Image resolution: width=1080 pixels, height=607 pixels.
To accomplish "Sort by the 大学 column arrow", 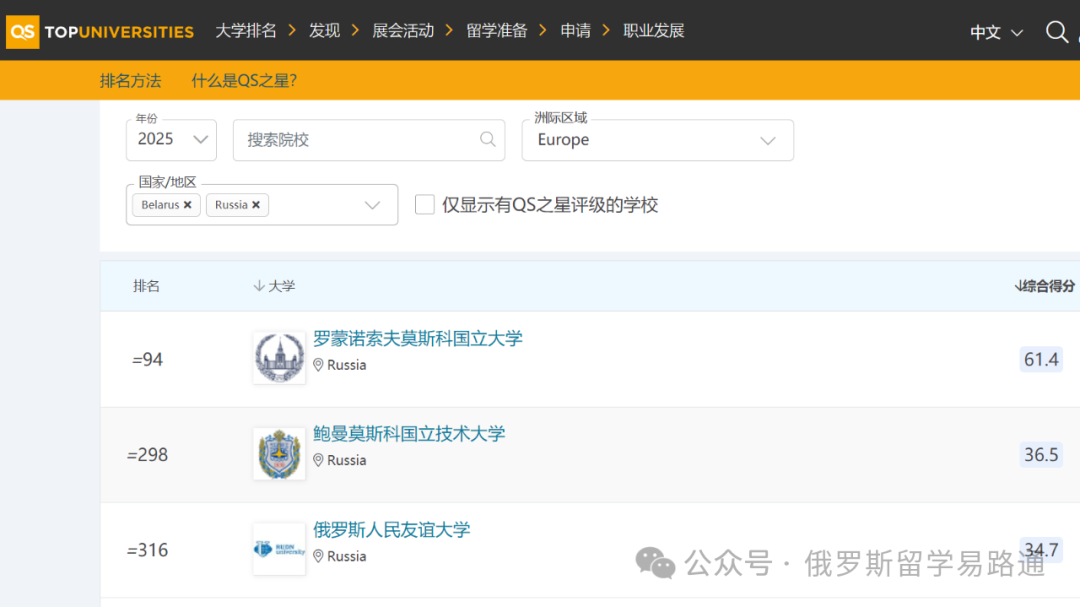I will coord(259,286).
